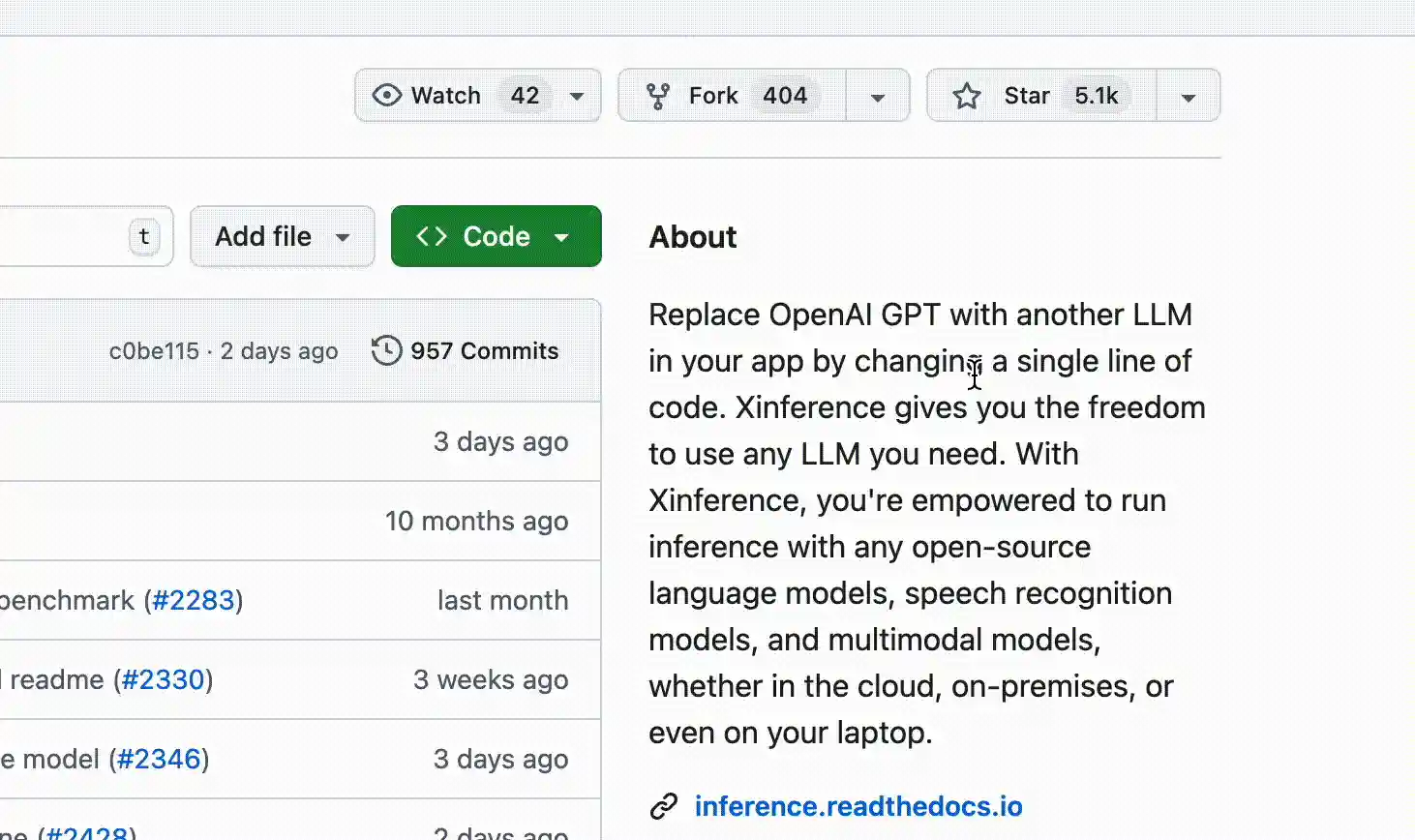The height and width of the screenshot is (840, 1415).
Task: Expand the Fork options dropdown arrow
Action: click(x=878, y=97)
